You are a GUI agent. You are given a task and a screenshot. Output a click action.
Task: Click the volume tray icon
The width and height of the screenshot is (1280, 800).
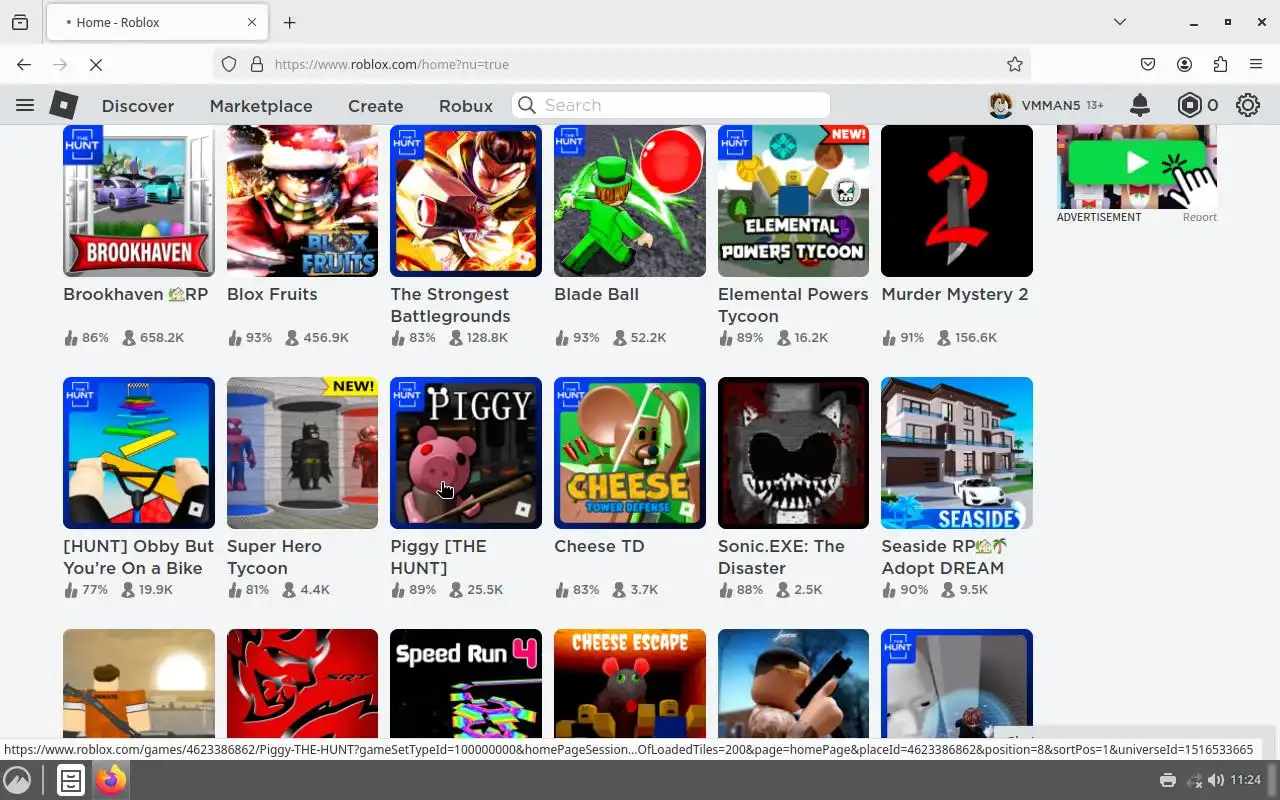1215,780
